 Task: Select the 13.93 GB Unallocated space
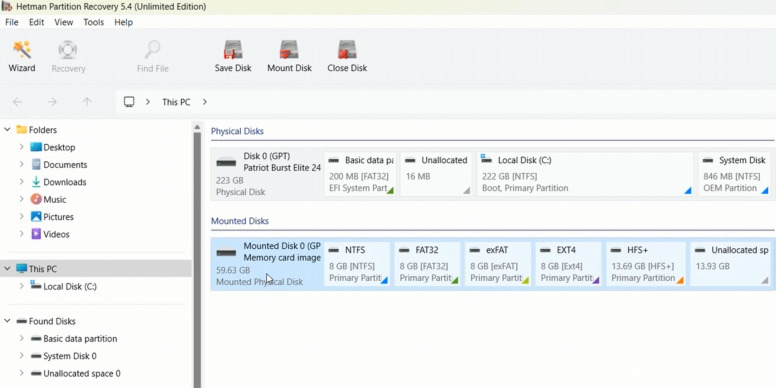coord(730,264)
